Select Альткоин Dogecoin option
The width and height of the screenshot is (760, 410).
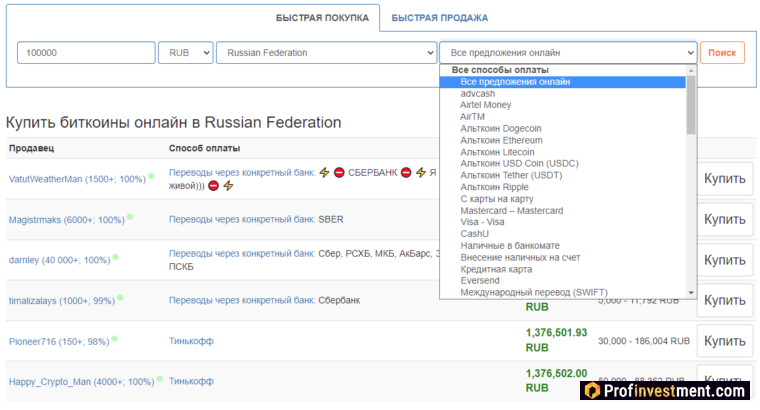click(x=501, y=128)
